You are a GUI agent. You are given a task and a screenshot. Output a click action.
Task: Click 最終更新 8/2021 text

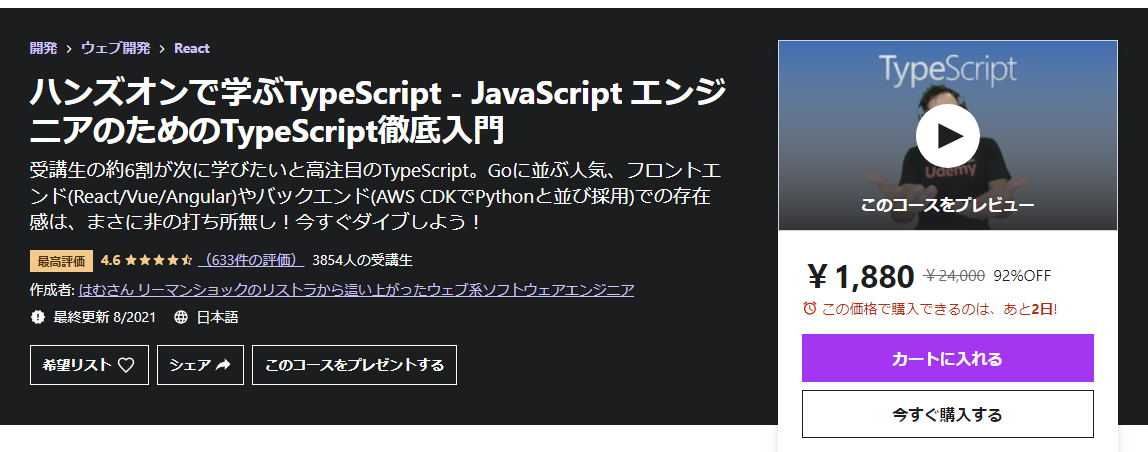tap(104, 317)
